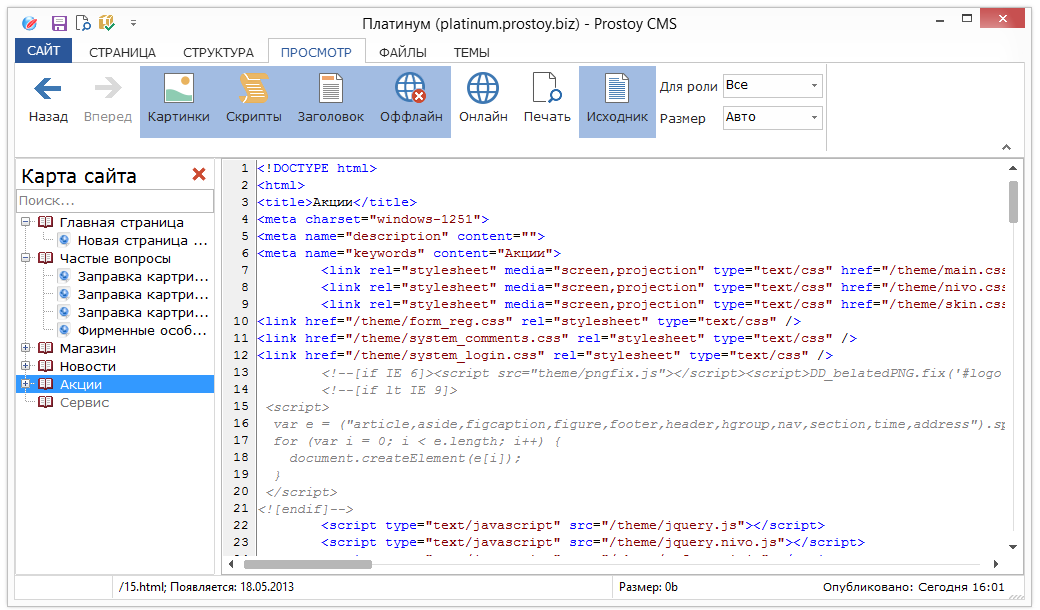Click the <title>Акции</title> source line
Viewport: 1040px width, 610px height.
click(337, 202)
